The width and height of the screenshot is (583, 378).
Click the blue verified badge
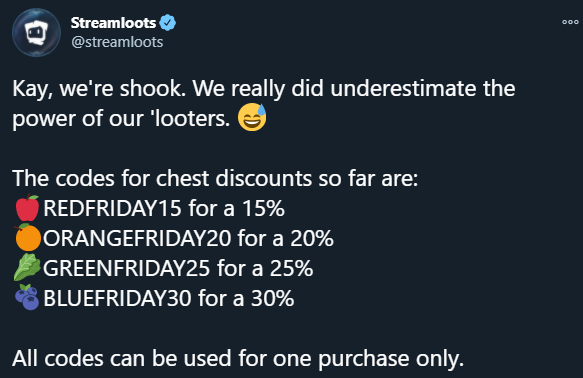(168, 23)
